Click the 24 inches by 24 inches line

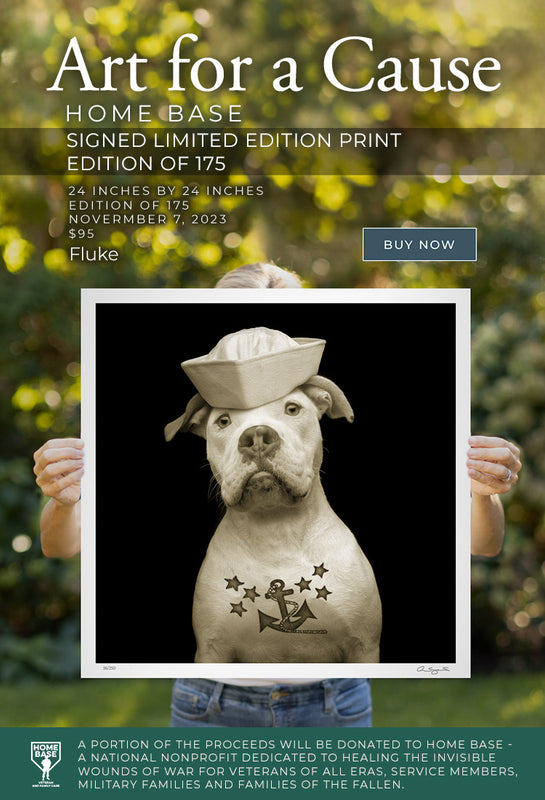pos(166,191)
